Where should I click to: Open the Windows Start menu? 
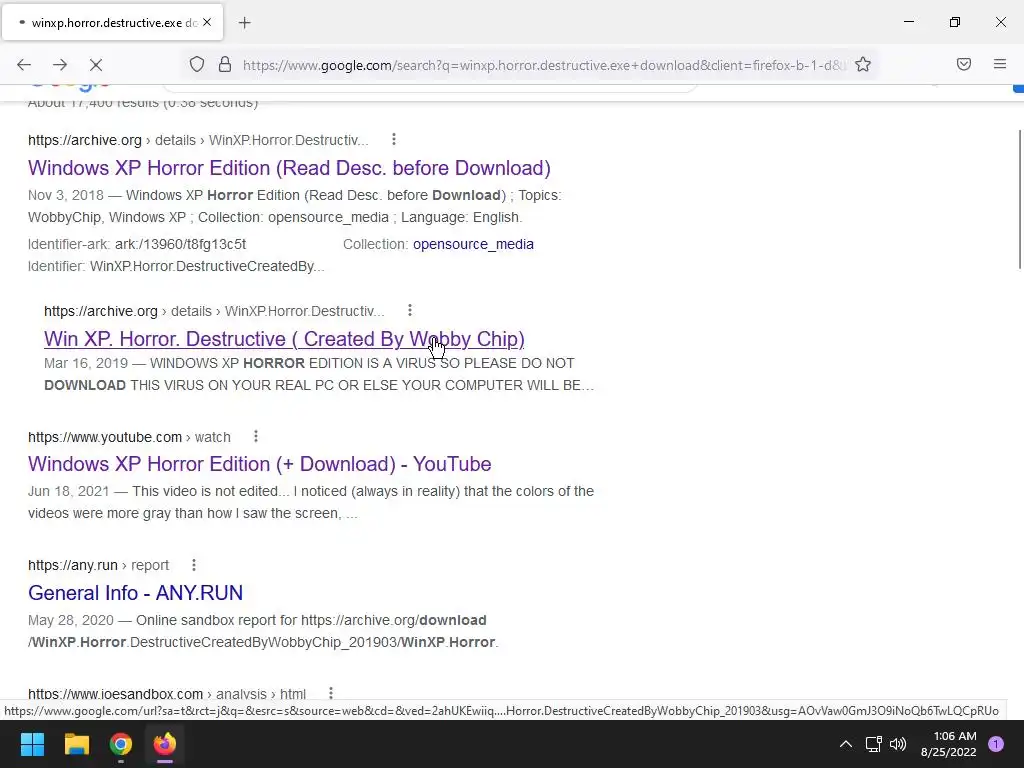point(32,744)
